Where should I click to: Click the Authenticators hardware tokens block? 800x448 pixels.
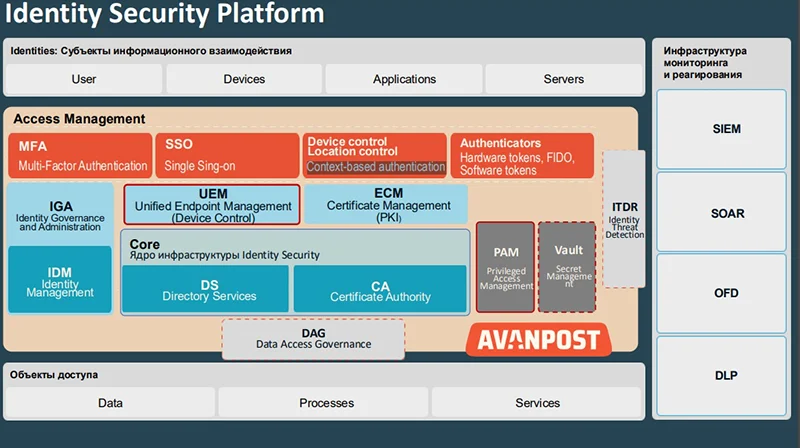(x=522, y=156)
